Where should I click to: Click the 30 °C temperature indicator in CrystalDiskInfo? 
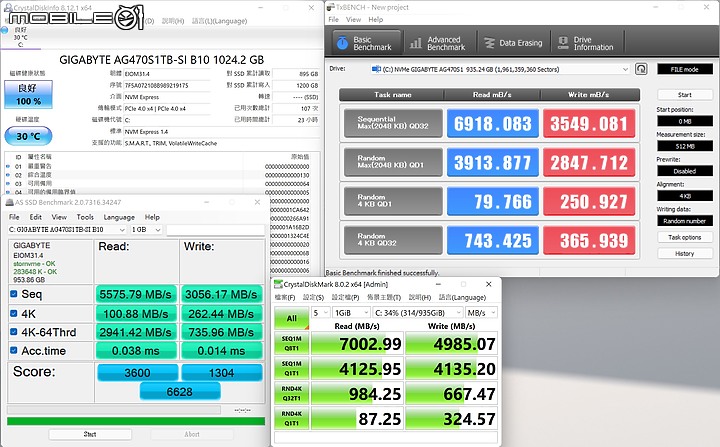(x=28, y=136)
